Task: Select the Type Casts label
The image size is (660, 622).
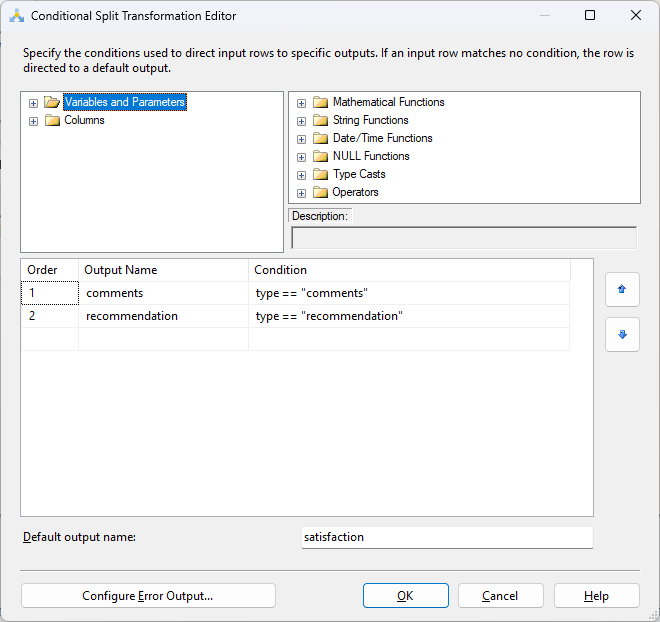Action: click(359, 174)
